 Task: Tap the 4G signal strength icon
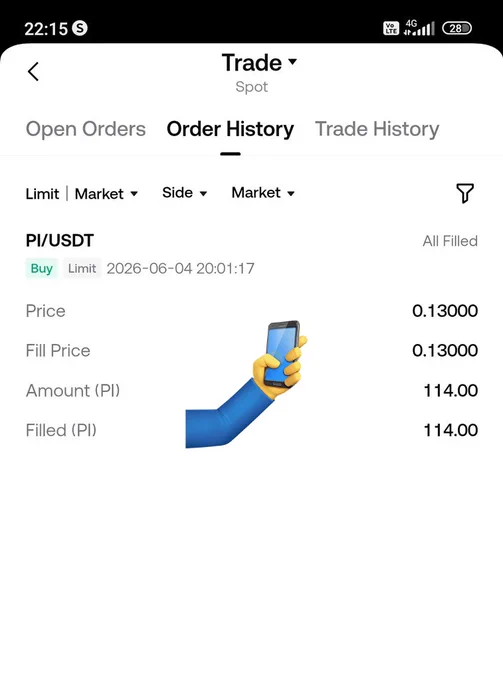click(x=419, y=28)
